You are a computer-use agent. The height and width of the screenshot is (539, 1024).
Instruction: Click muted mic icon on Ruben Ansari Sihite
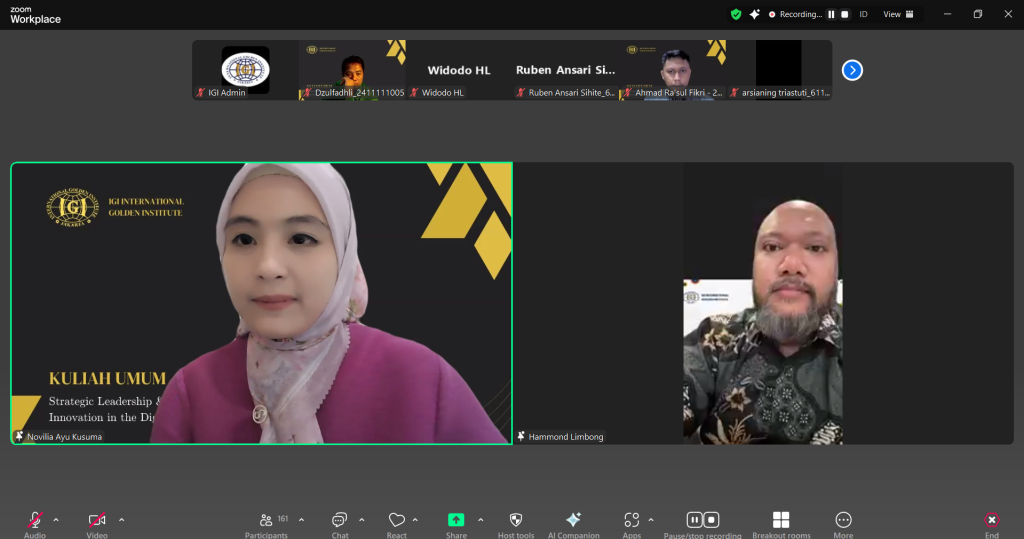[520, 93]
